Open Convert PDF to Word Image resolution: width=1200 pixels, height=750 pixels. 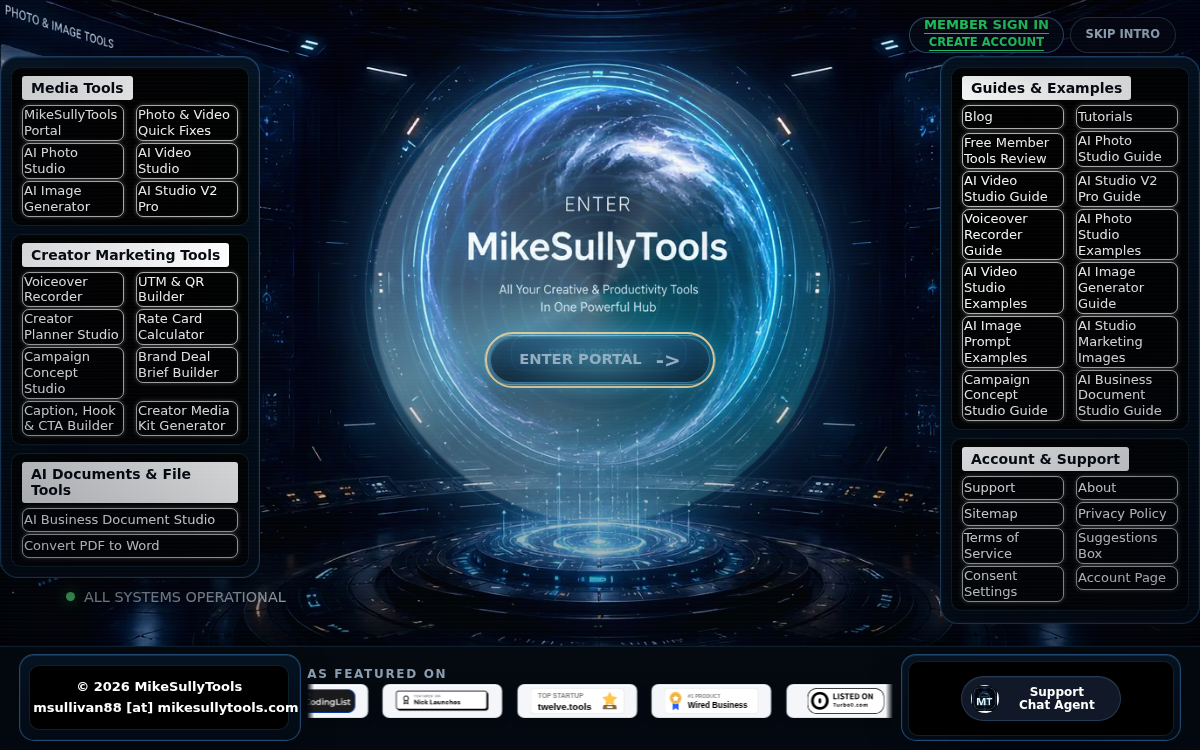[x=130, y=546]
